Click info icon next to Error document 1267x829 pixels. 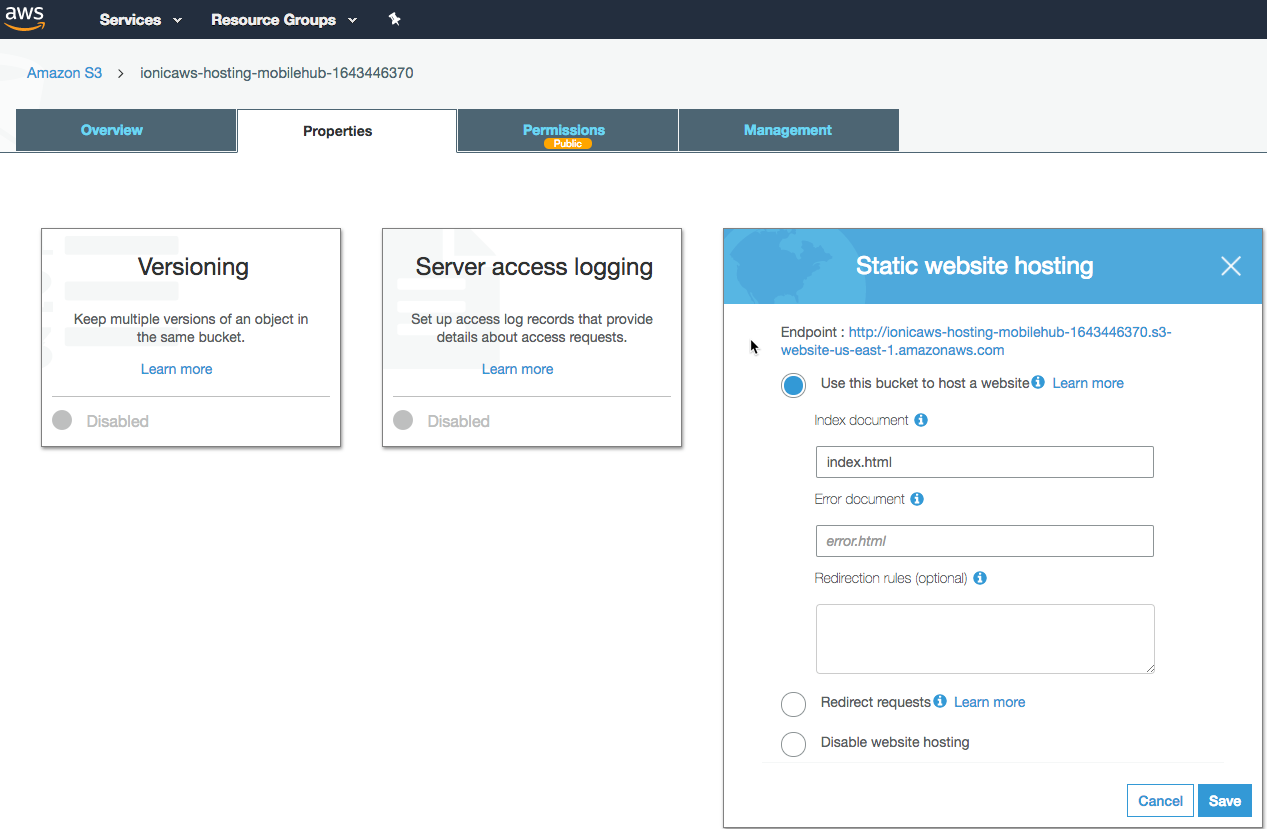(917, 499)
